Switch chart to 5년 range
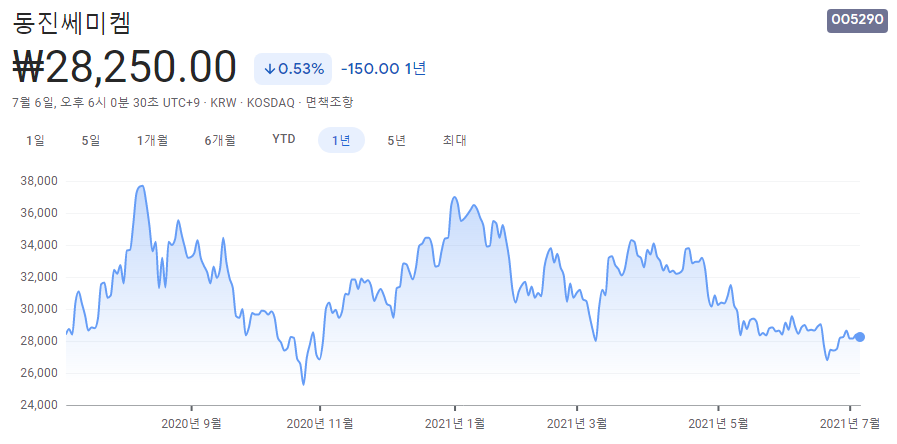 click(396, 140)
